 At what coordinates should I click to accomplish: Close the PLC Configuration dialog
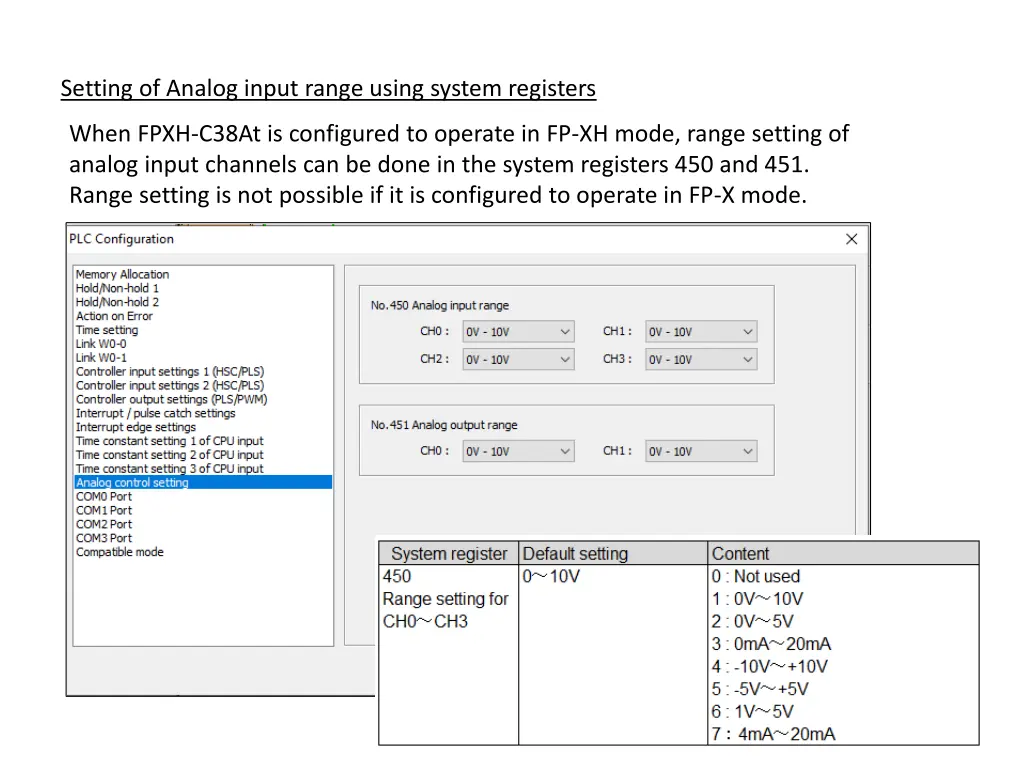point(851,239)
